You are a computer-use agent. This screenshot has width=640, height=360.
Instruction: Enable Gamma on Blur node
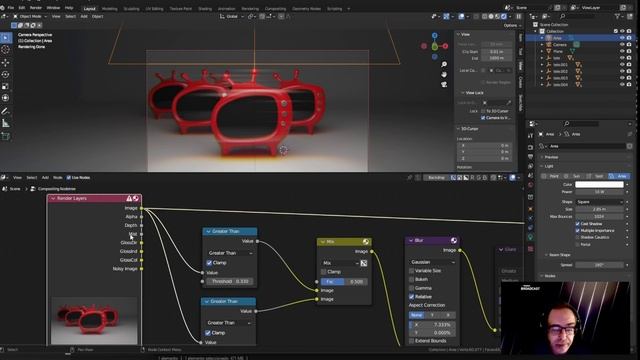tap(411, 288)
